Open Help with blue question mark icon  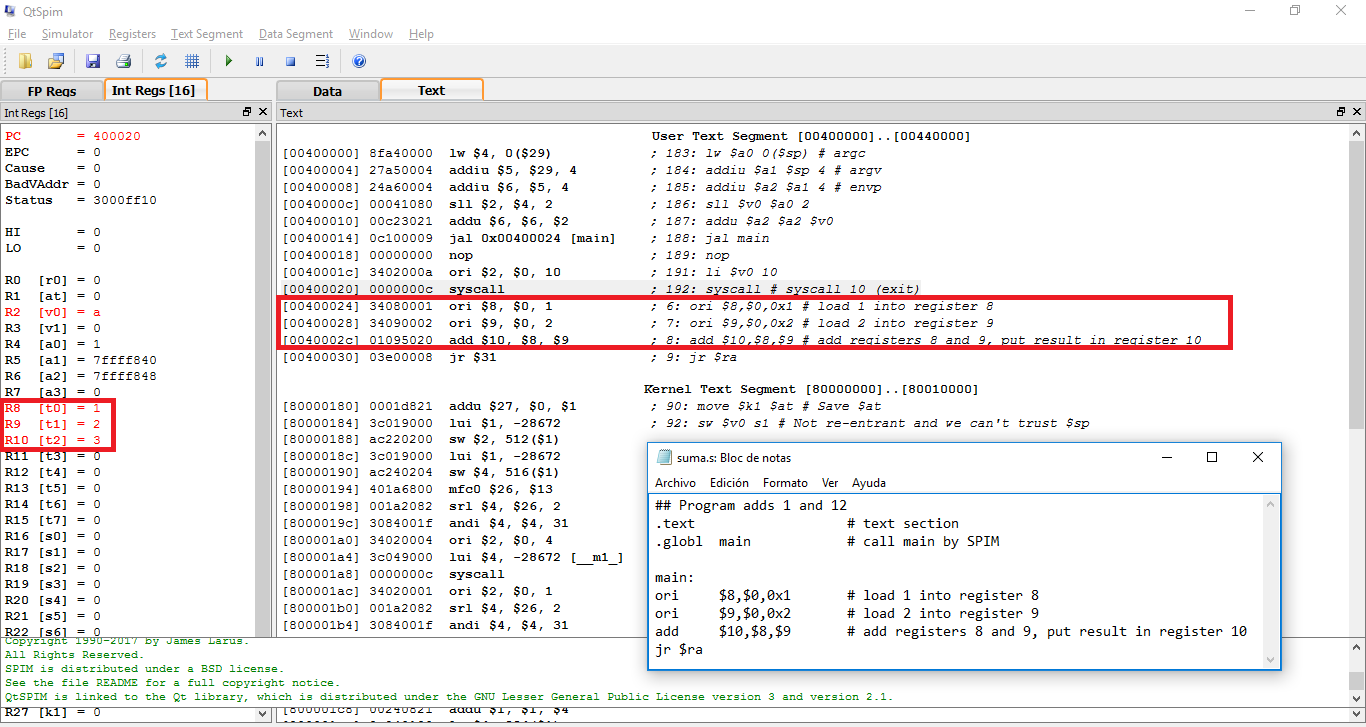point(359,61)
